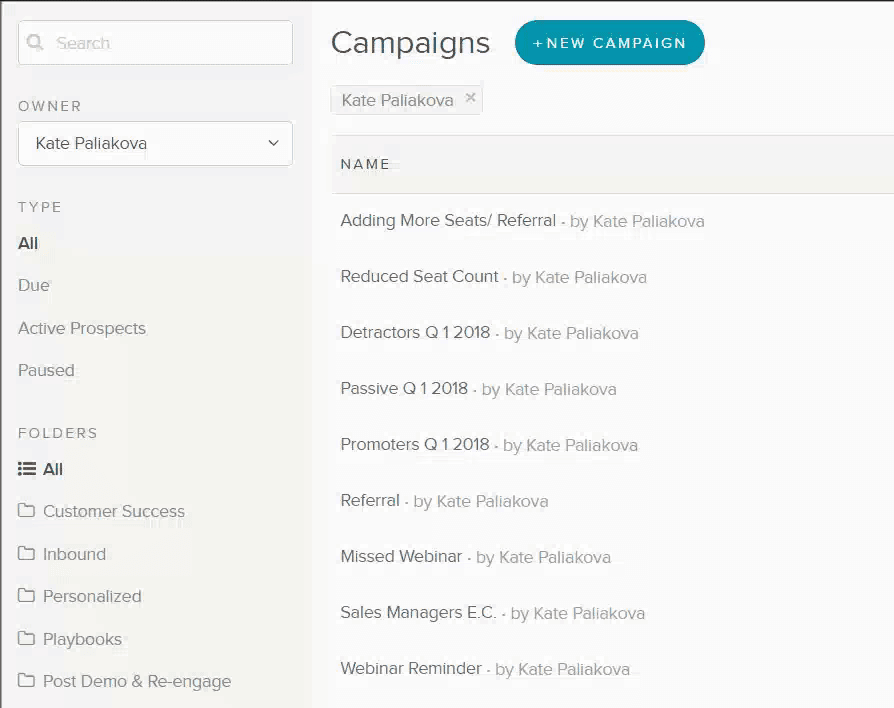Open the Playbooks folder
Screen dimensions: 894x708
(x=83, y=639)
